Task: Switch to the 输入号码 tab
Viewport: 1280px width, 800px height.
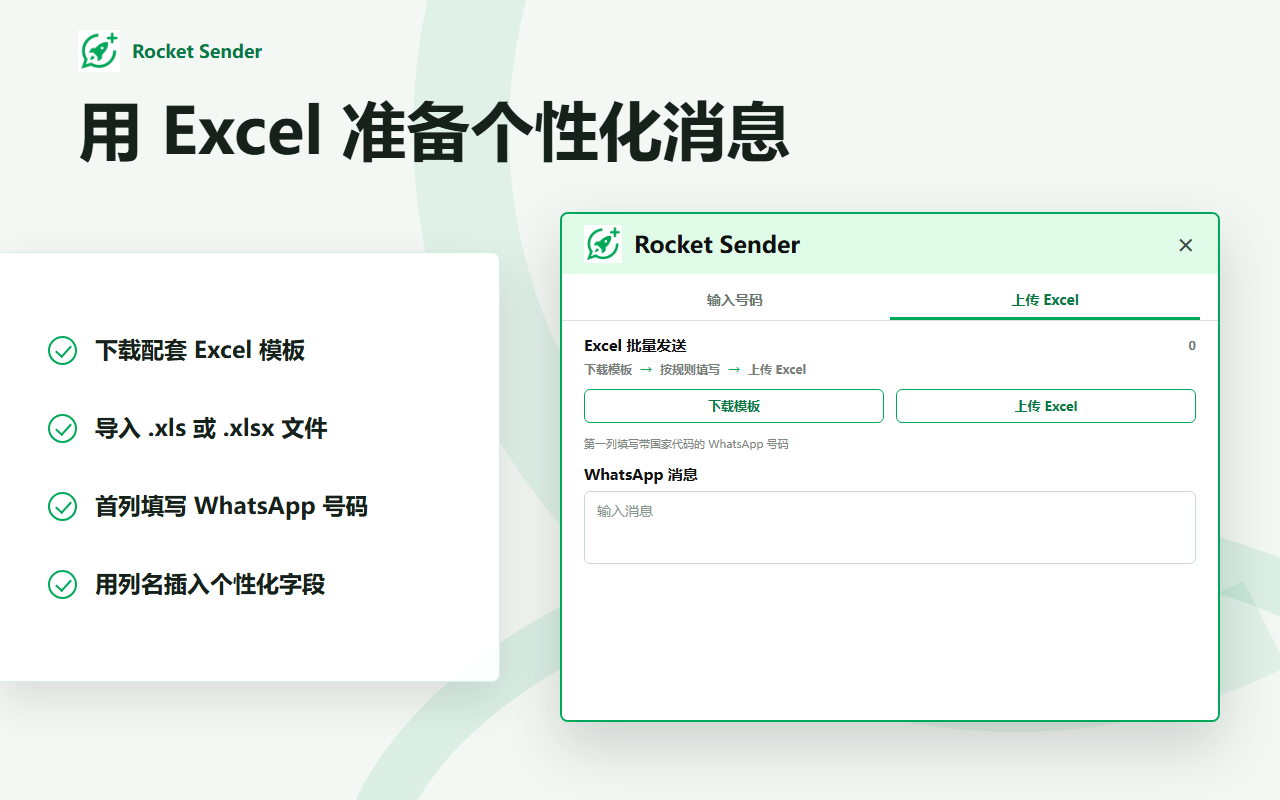Action: click(734, 300)
